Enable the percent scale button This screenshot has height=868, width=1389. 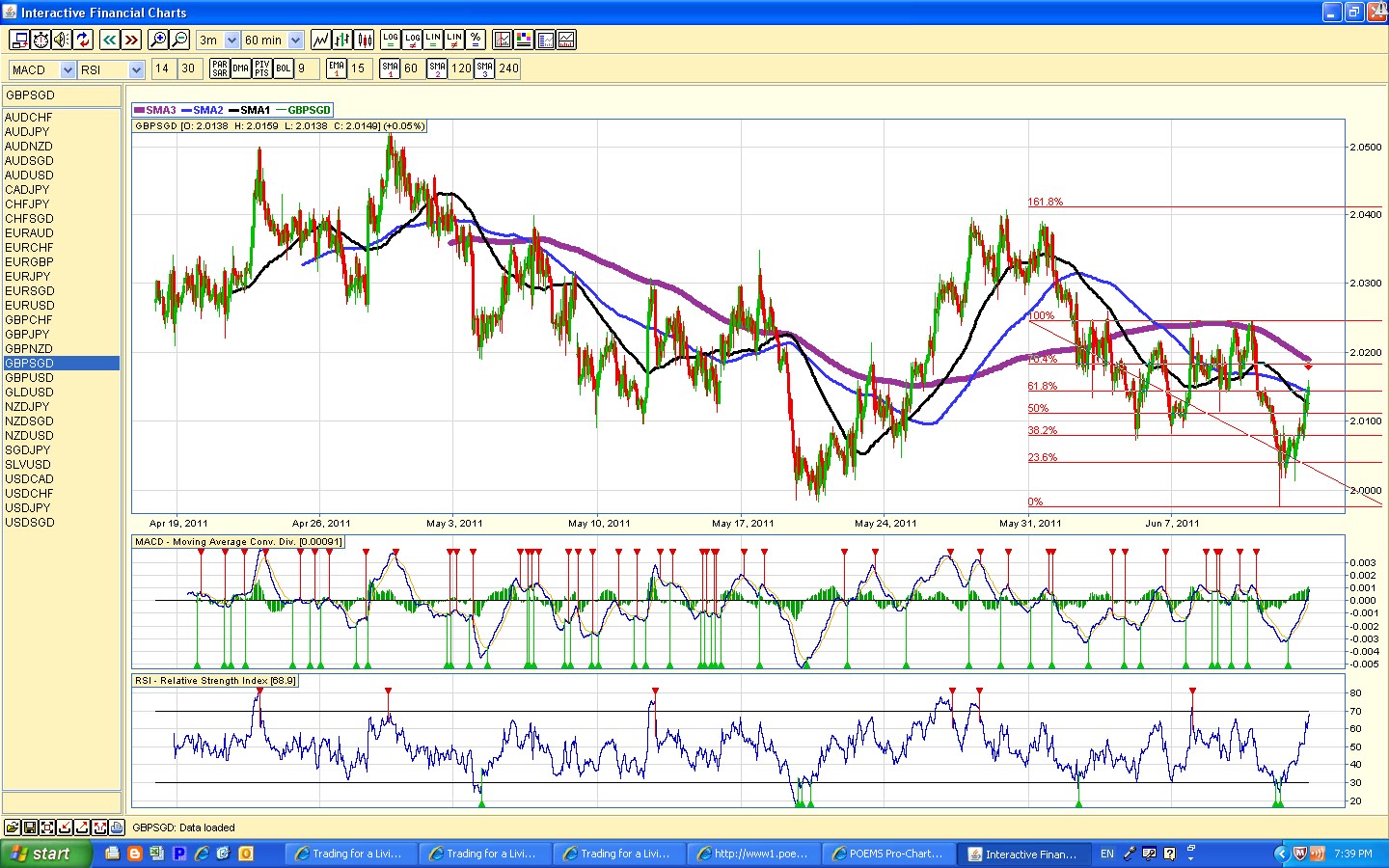coord(476,40)
